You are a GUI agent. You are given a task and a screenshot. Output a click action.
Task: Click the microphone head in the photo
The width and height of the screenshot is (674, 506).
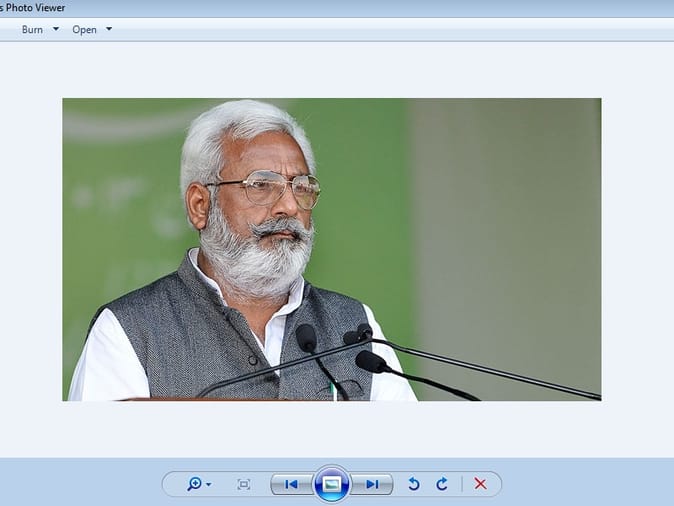[306, 338]
